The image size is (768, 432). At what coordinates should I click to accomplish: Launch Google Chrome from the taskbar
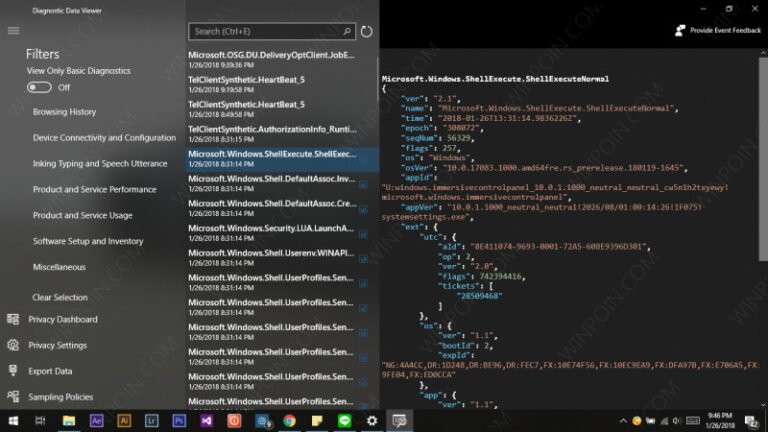290,421
